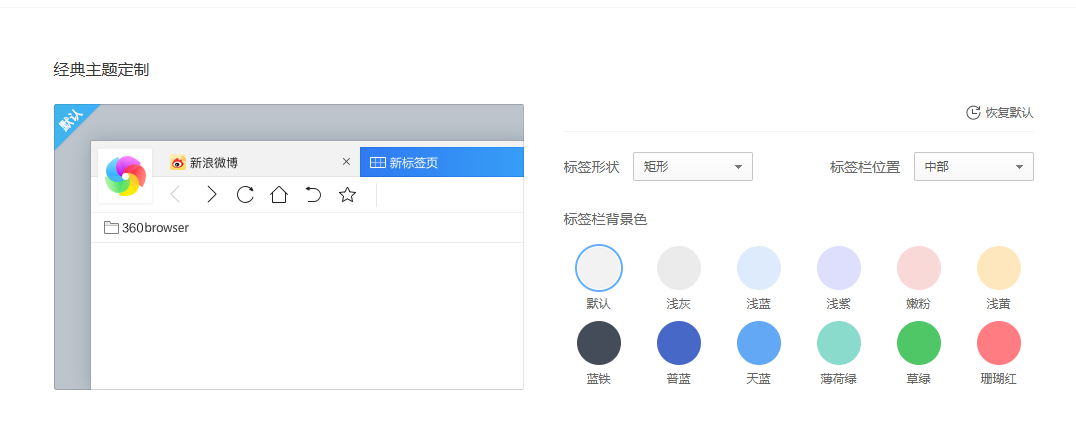Click the grid icon on 新标签页 tab

pyautogui.click(x=377, y=163)
